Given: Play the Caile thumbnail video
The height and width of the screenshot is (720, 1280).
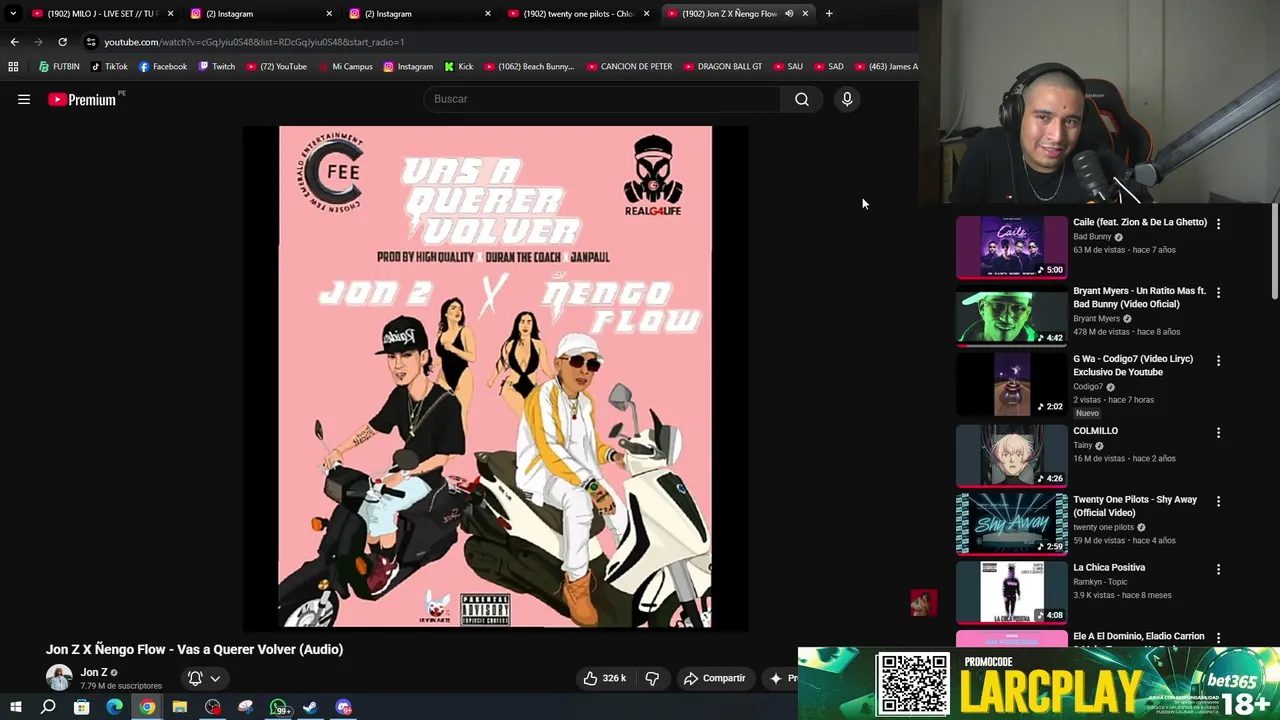Looking at the screenshot, I should pos(1011,247).
